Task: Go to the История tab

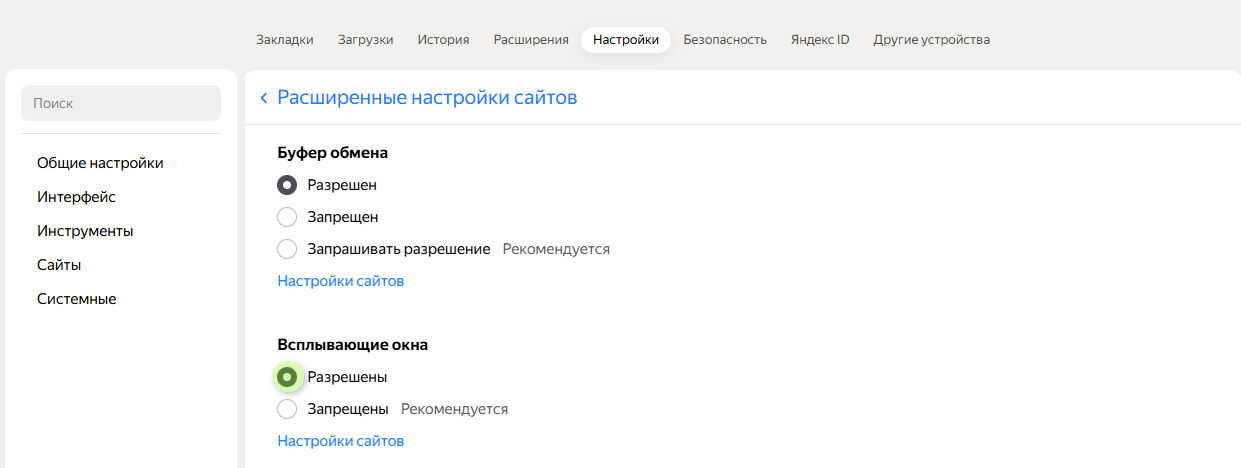Action: (x=443, y=40)
